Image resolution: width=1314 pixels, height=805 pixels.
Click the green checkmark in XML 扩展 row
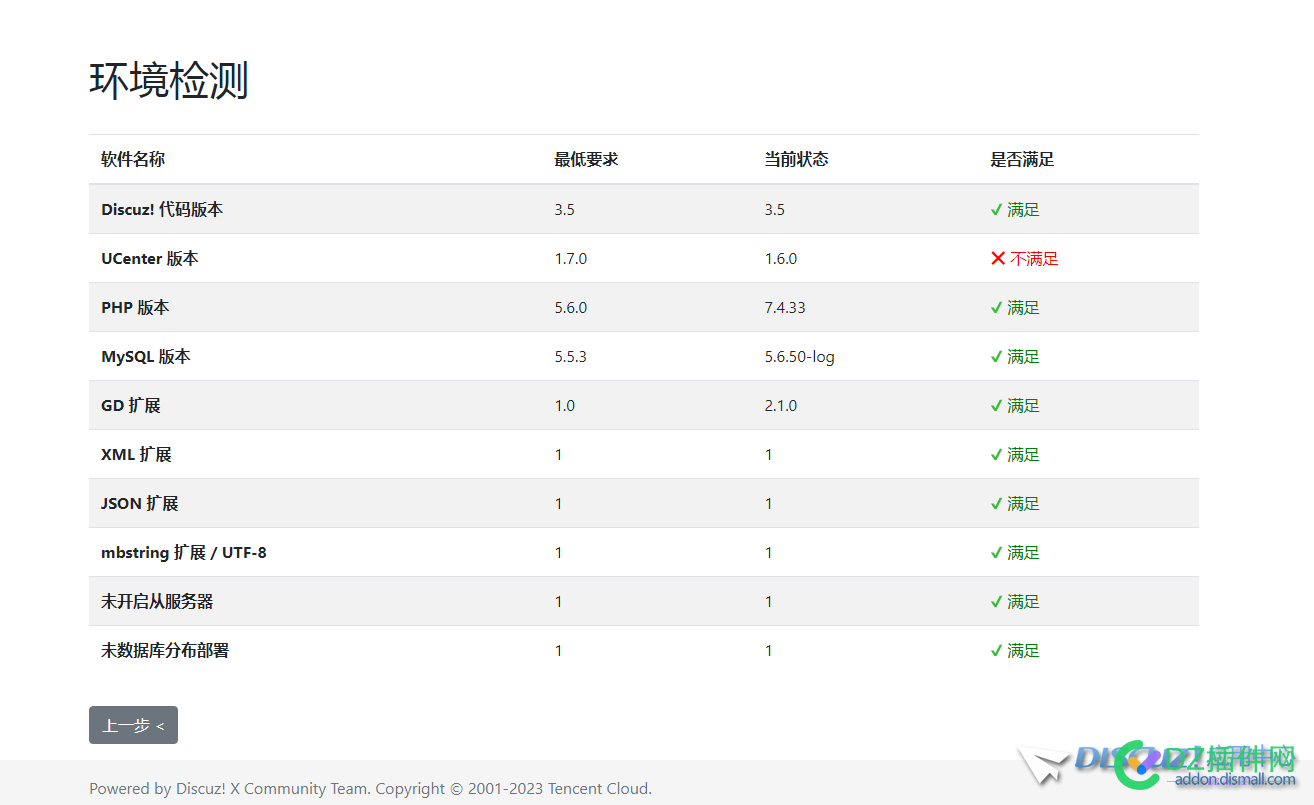pyautogui.click(x=996, y=454)
